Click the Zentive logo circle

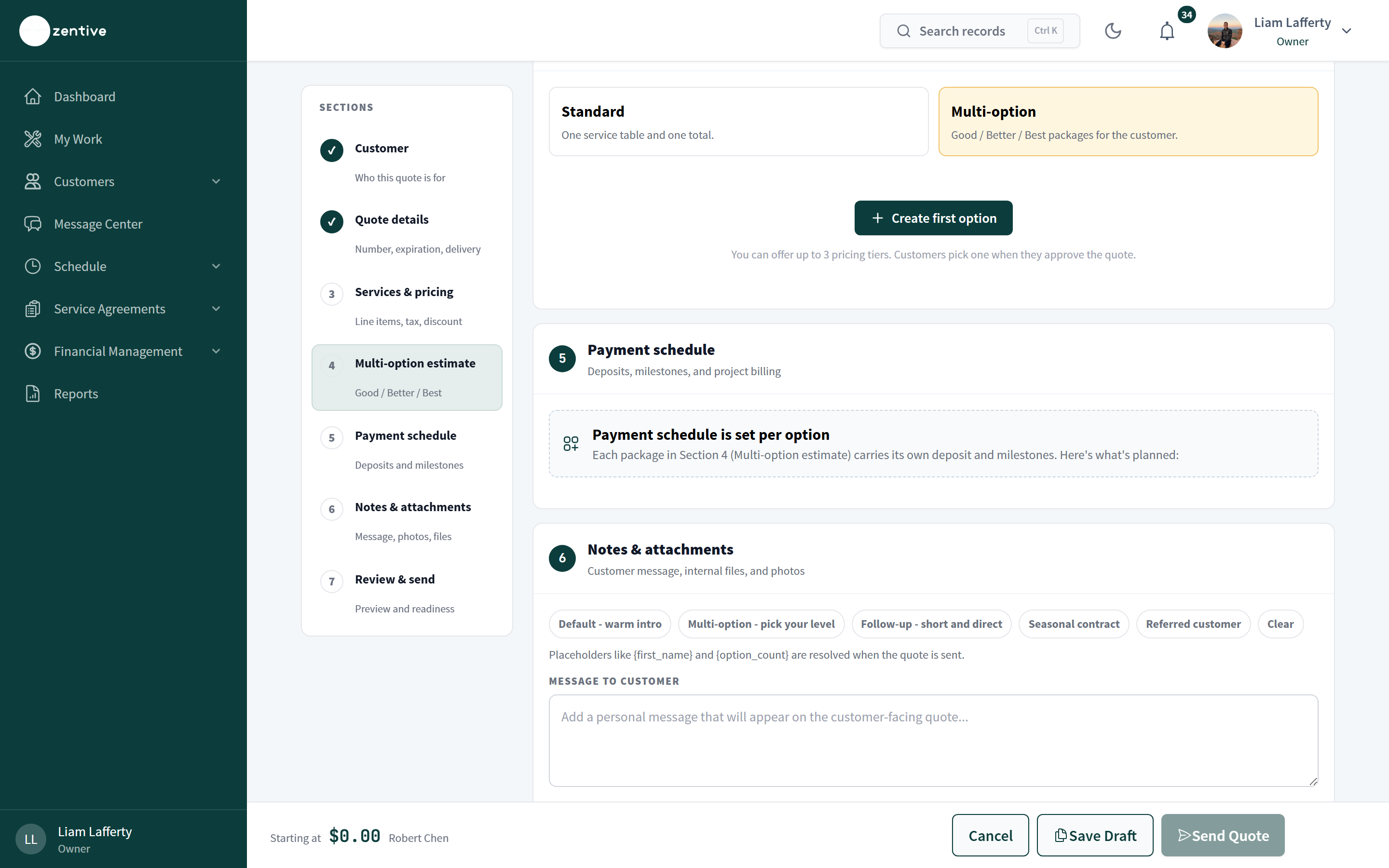[x=34, y=30]
